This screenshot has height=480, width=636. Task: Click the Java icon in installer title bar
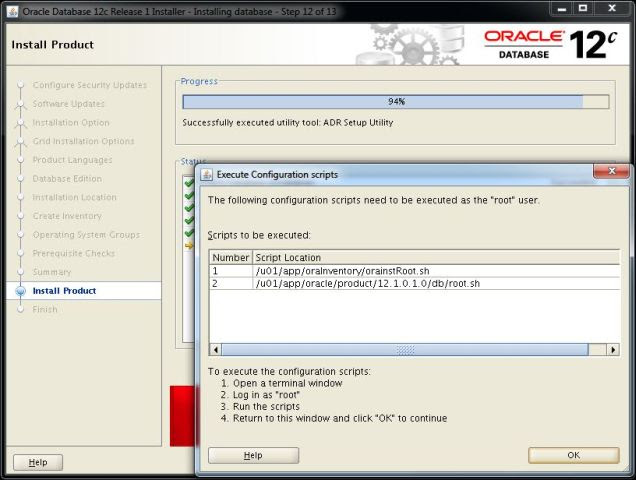[13, 11]
